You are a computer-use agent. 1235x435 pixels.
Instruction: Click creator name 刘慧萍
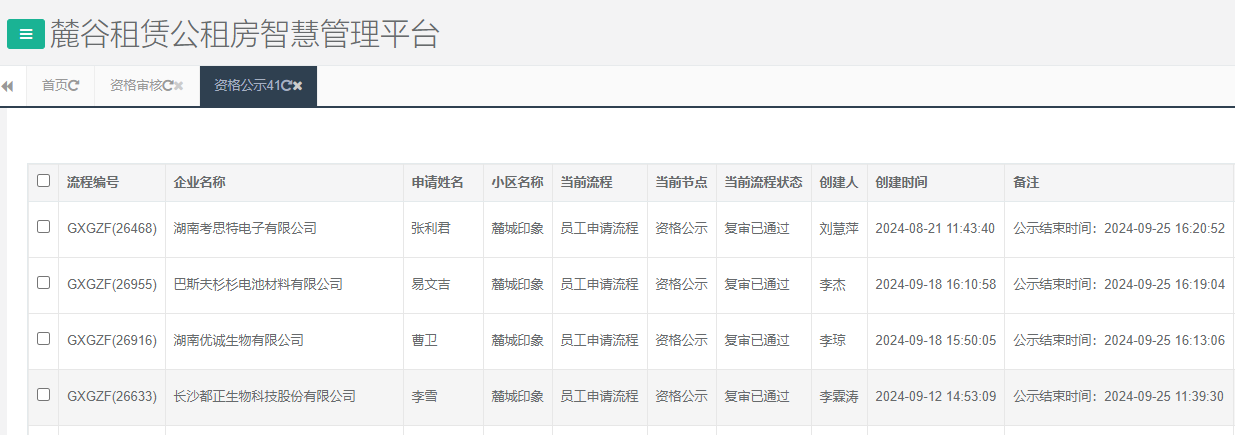[x=839, y=229]
